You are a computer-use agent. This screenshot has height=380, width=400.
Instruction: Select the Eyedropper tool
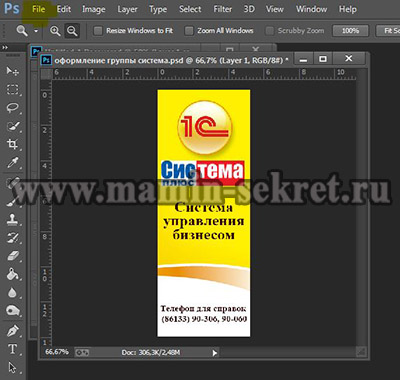[13, 163]
